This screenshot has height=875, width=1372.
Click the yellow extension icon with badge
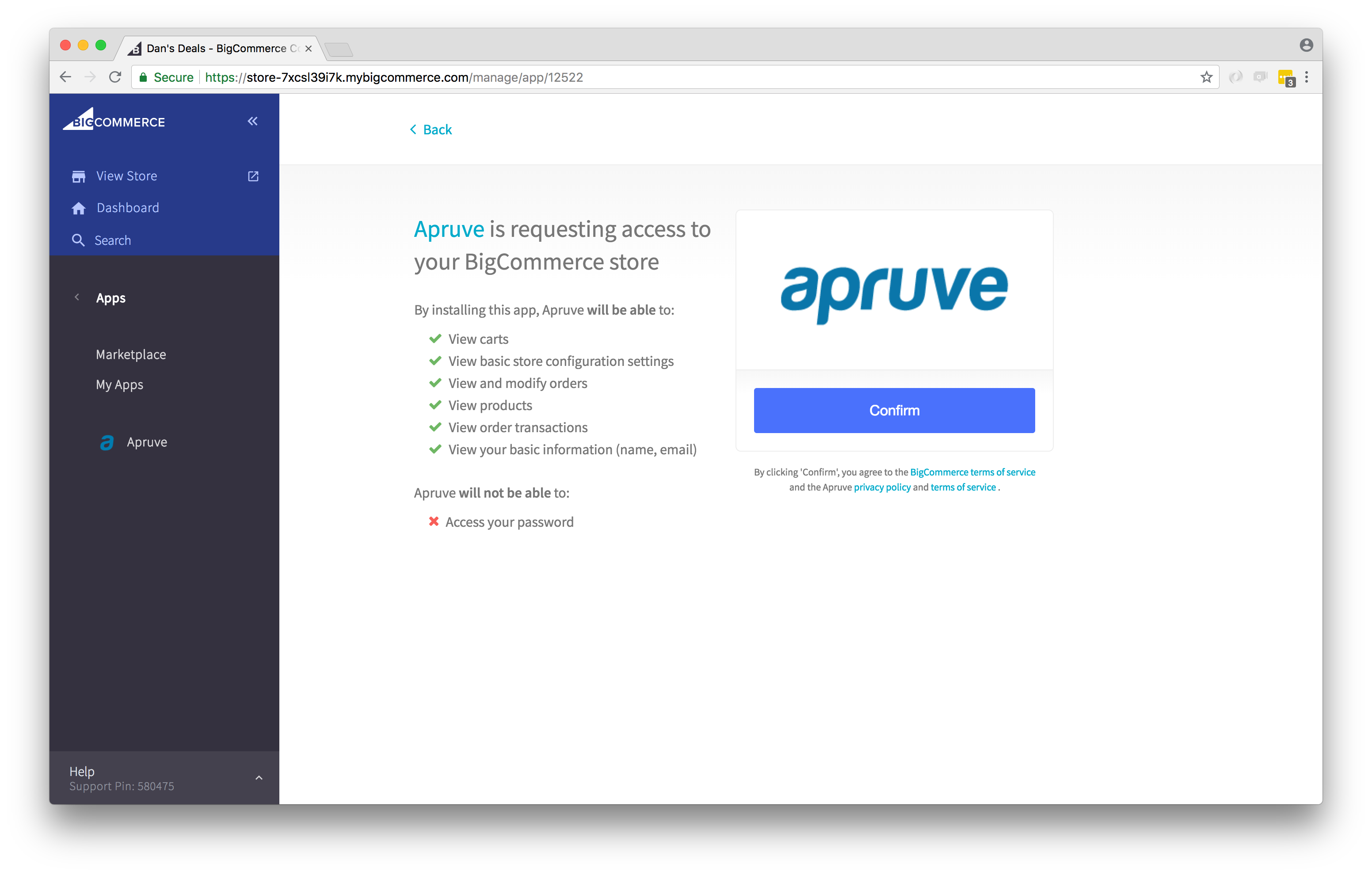click(1285, 77)
